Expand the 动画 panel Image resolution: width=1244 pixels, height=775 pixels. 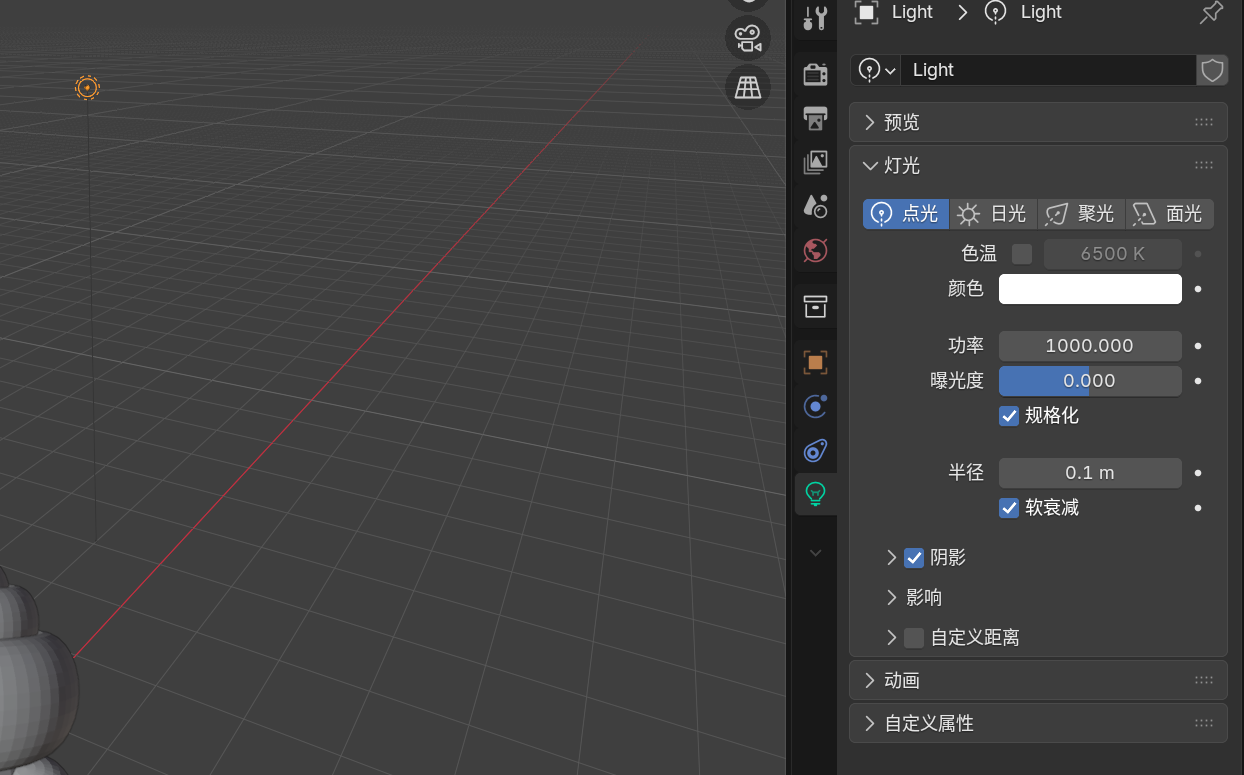[x=1038, y=681]
